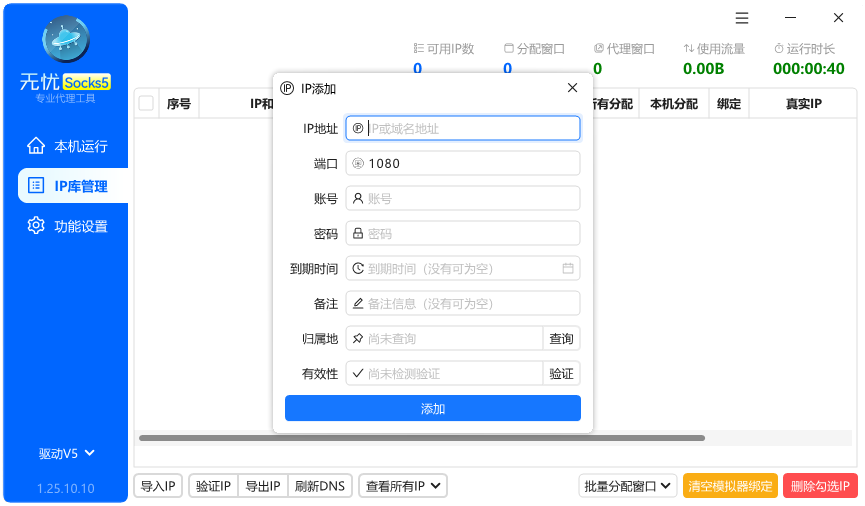Open the 查看所有IP dropdown
The height and width of the screenshot is (506, 865).
[x=403, y=487]
